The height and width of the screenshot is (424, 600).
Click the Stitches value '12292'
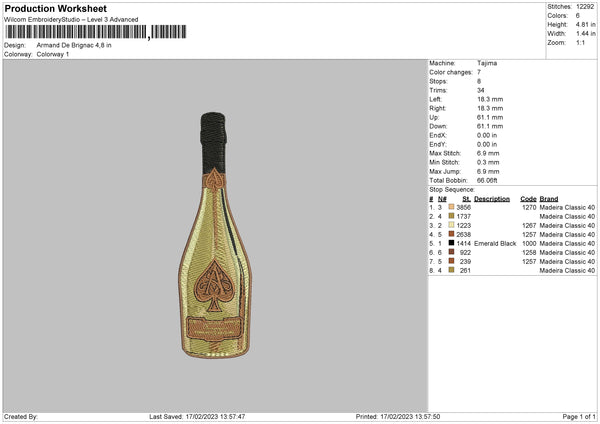tap(585, 7)
